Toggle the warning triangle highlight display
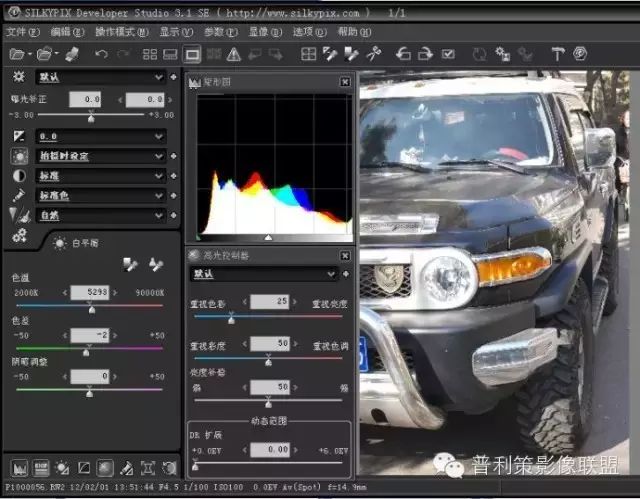640x499 pixels. (233, 54)
